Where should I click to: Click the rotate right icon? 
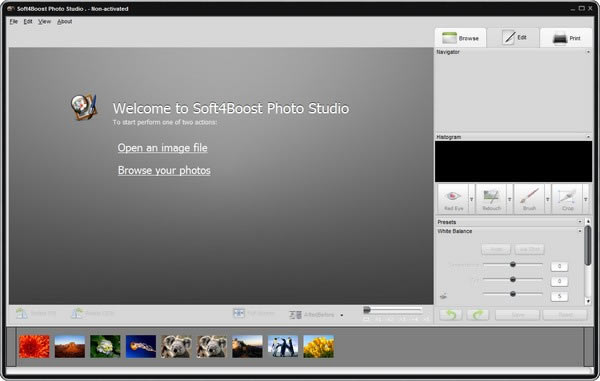coord(77,313)
